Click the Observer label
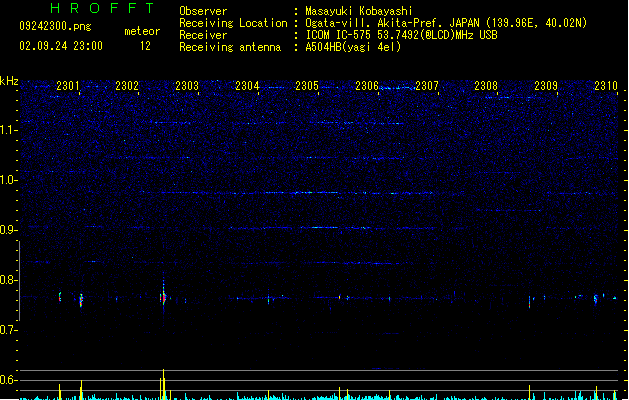Viewport: 629px width, 400px height. pos(203,11)
